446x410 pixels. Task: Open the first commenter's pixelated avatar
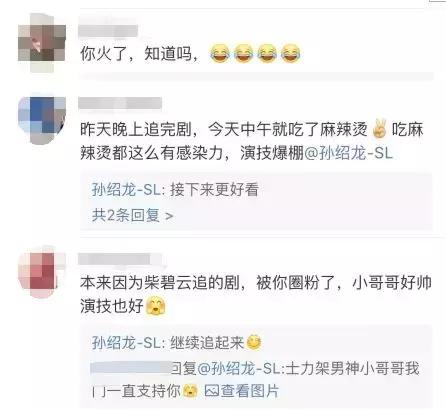42,43
